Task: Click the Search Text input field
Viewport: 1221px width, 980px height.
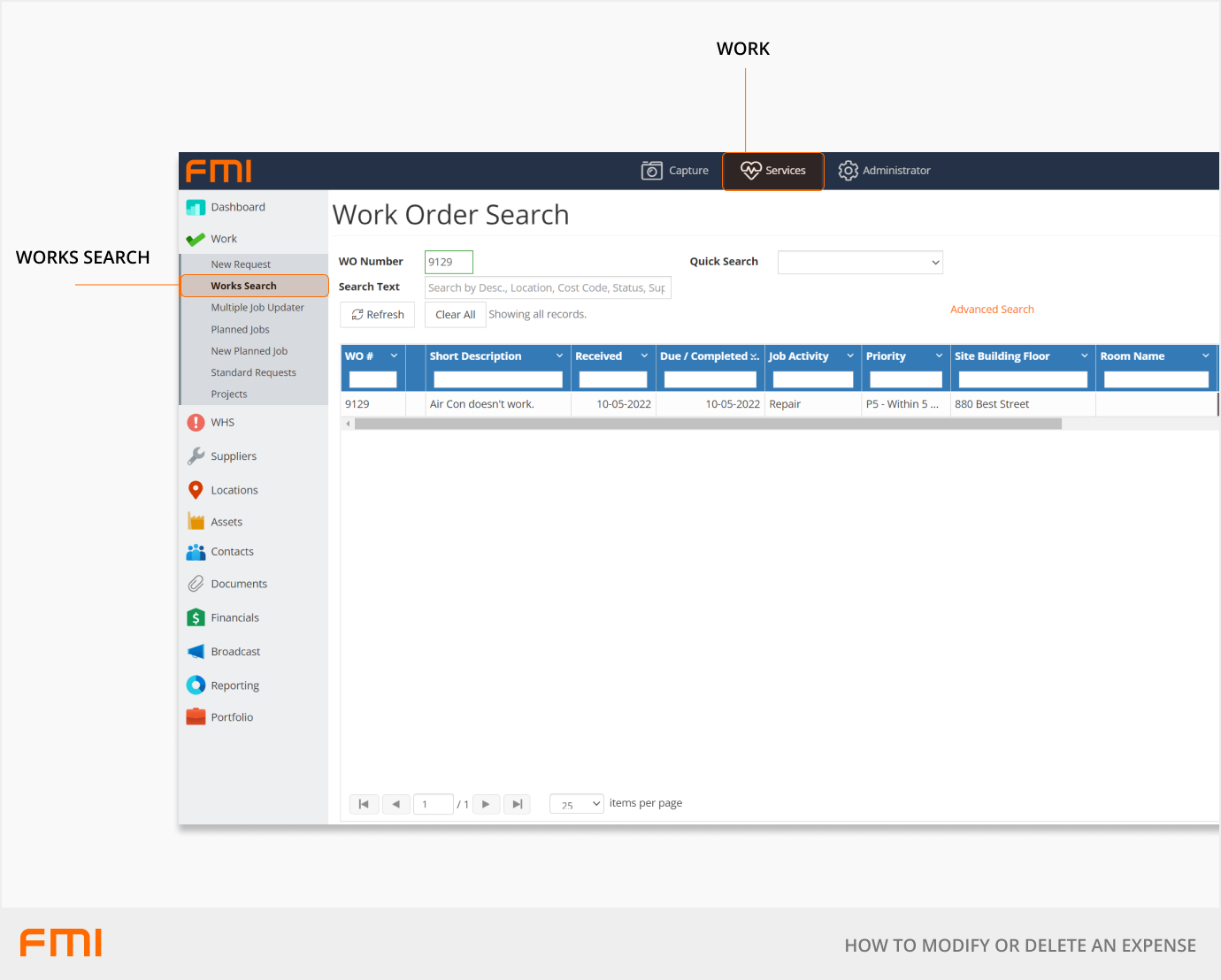Action: tap(547, 287)
